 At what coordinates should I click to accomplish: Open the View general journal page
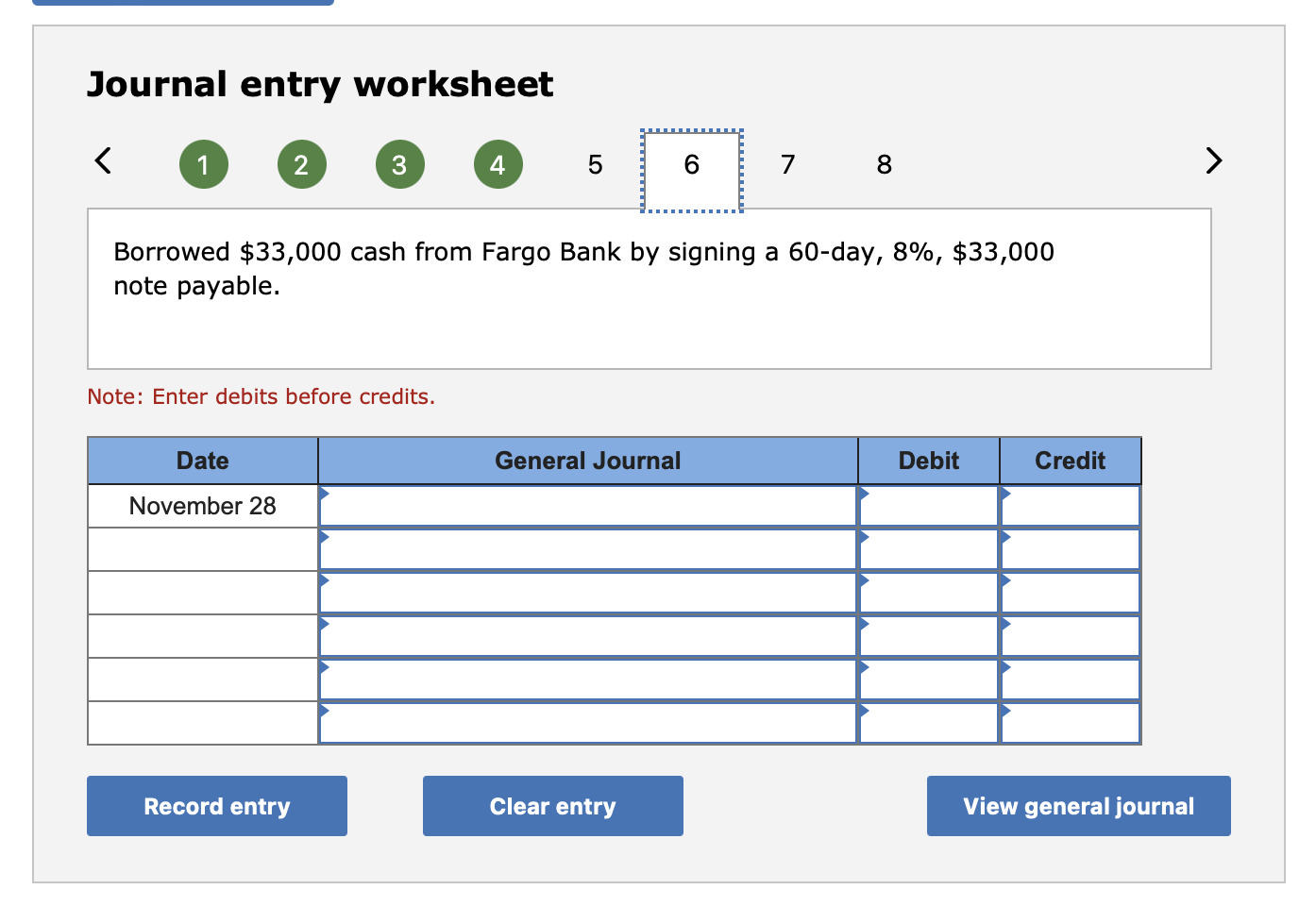(1078, 805)
